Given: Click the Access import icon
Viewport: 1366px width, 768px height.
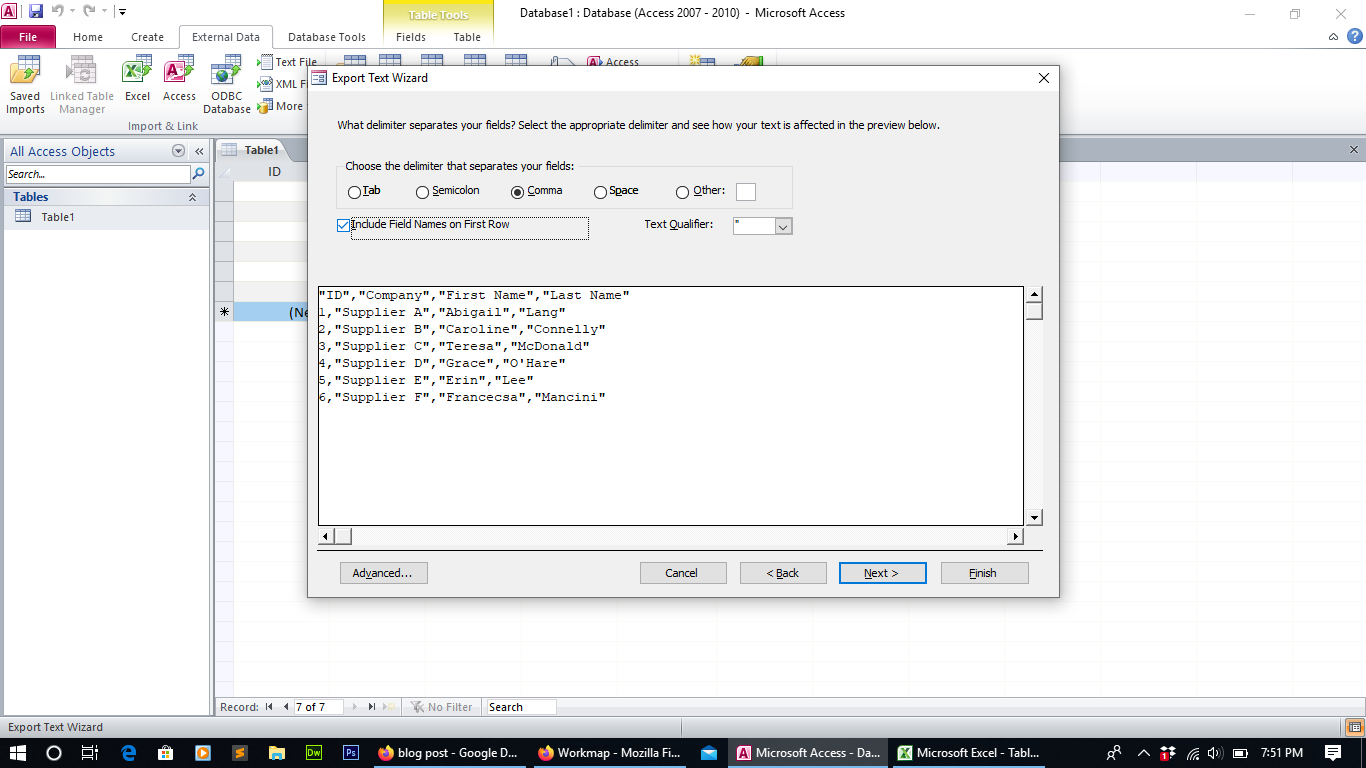Looking at the screenshot, I should [179, 80].
